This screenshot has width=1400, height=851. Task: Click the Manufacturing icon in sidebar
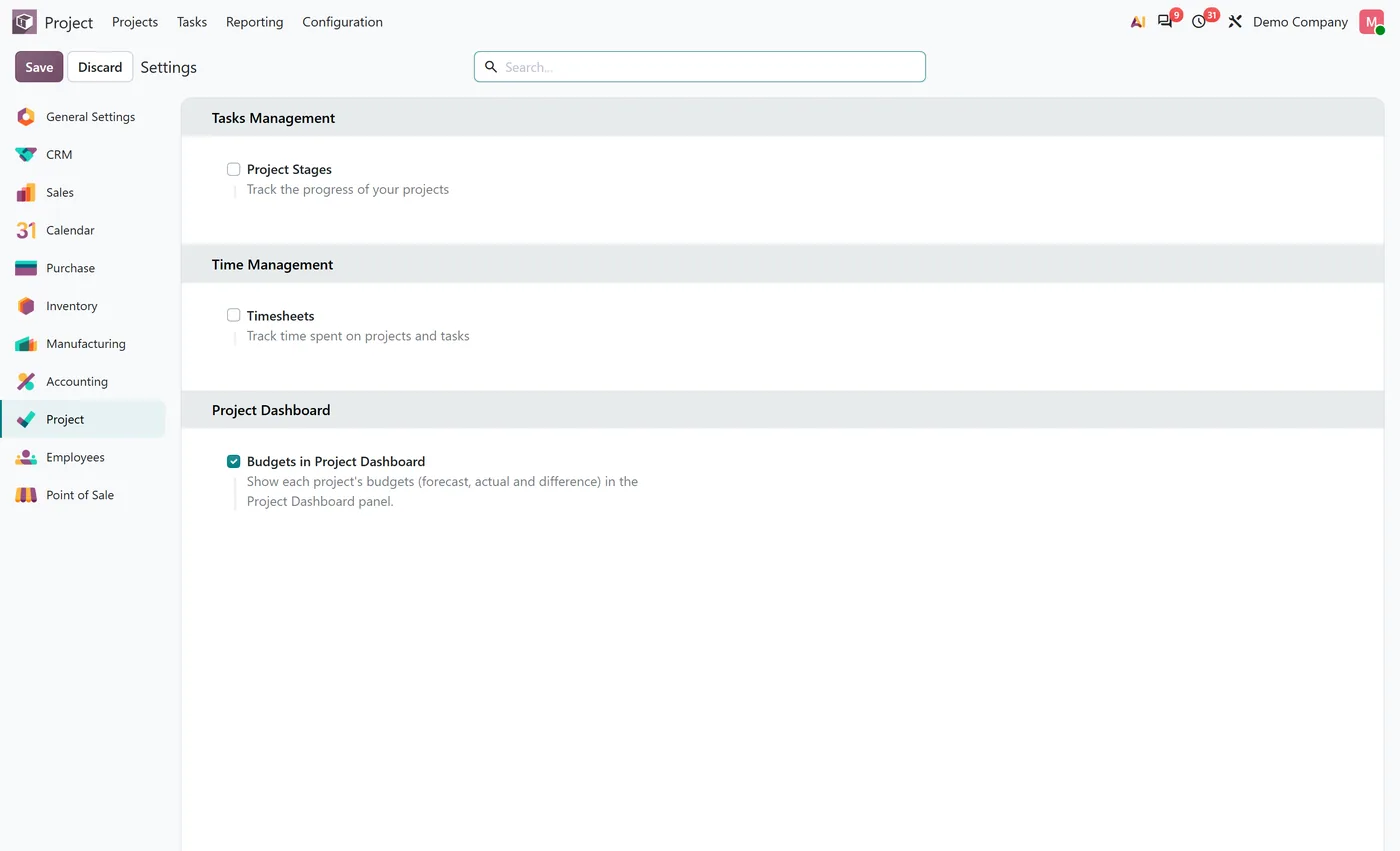click(26, 344)
